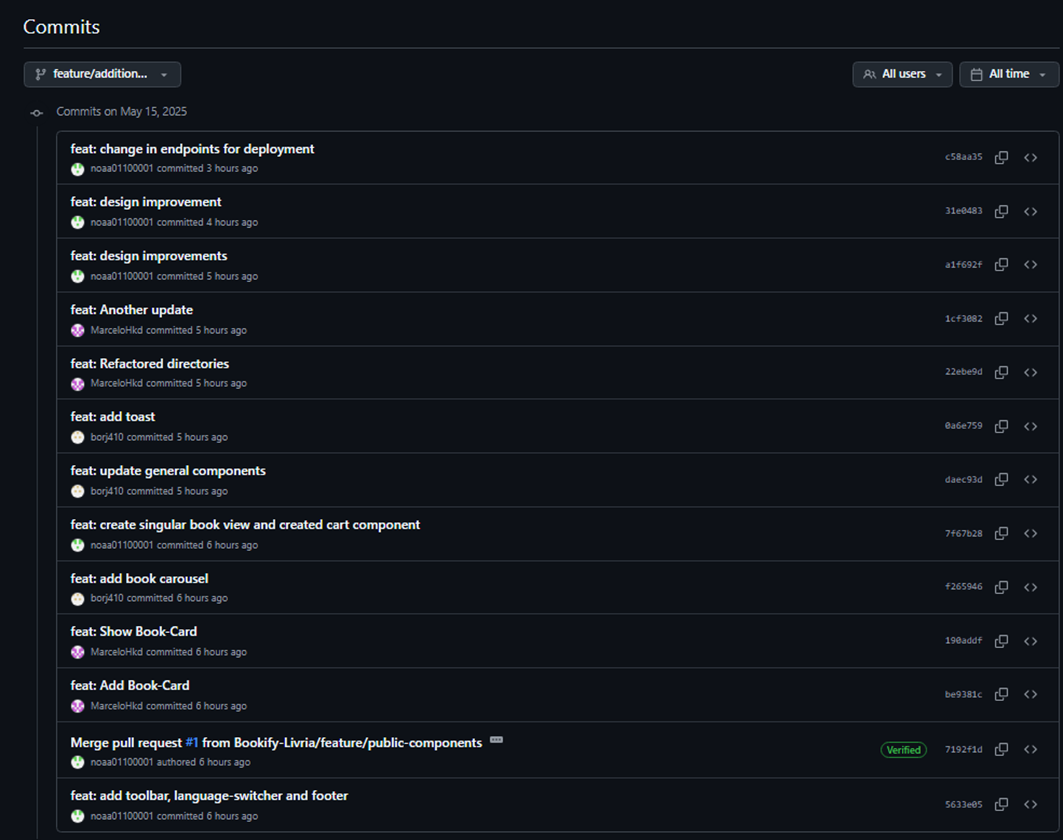Copy full SHA for commit 7192f1d
Screen dimensions: 1063x840
pos(1001,749)
